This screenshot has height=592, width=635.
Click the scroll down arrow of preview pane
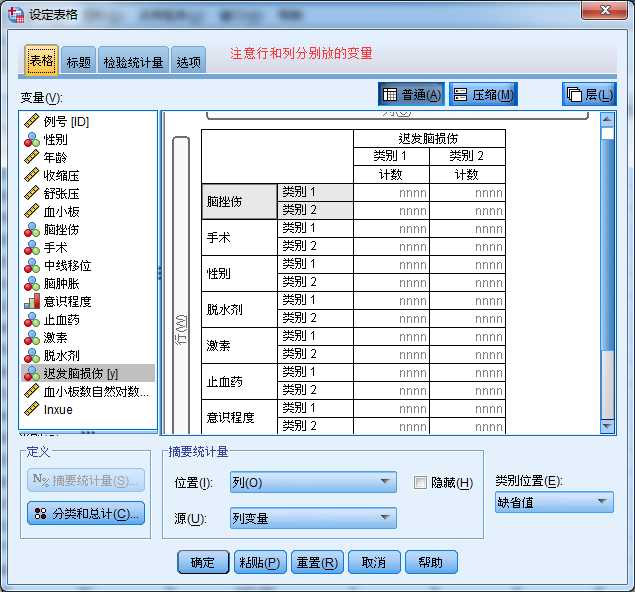tap(607, 425)
